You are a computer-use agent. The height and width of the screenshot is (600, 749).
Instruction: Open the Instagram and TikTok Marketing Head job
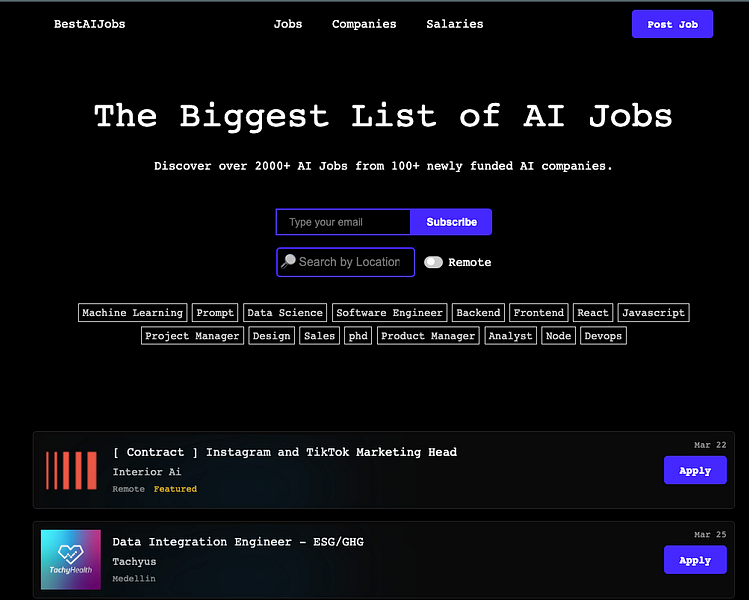pos(285,452)
